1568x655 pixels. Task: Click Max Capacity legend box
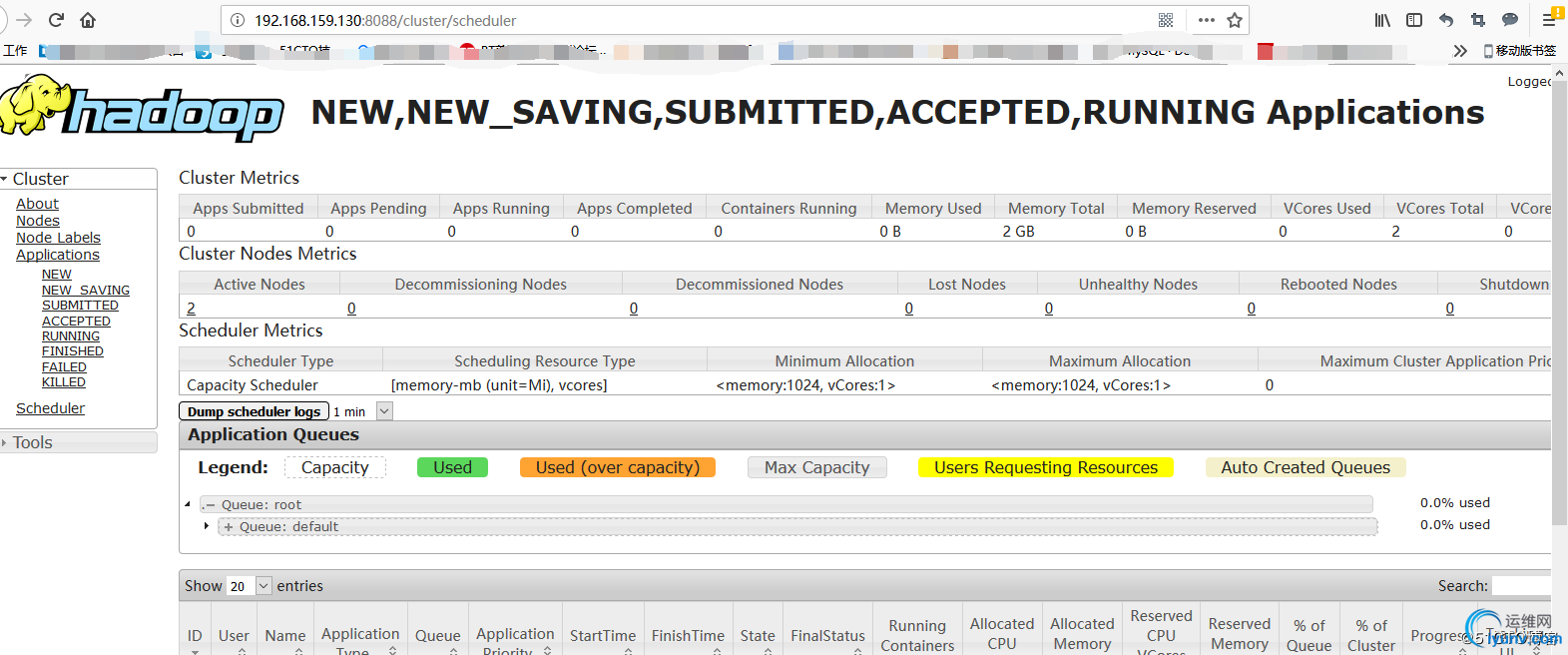(817, 467)
